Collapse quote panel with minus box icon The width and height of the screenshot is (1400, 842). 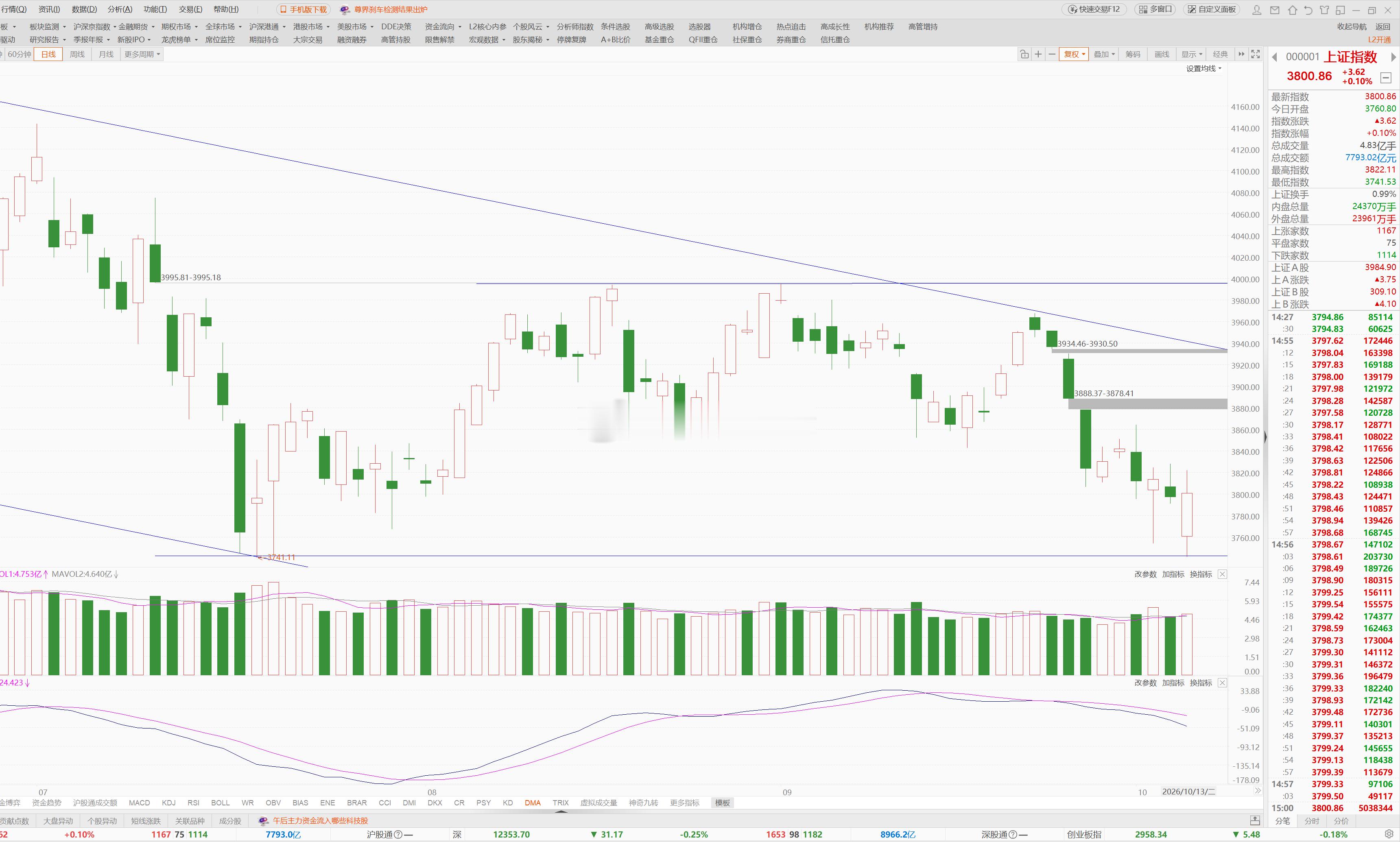coord(1386,78)
